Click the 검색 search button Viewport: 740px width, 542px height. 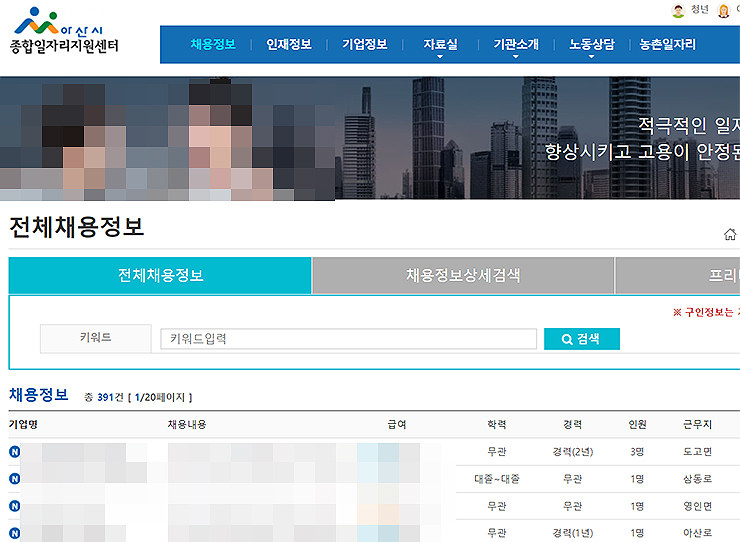[x=581, y=339]
